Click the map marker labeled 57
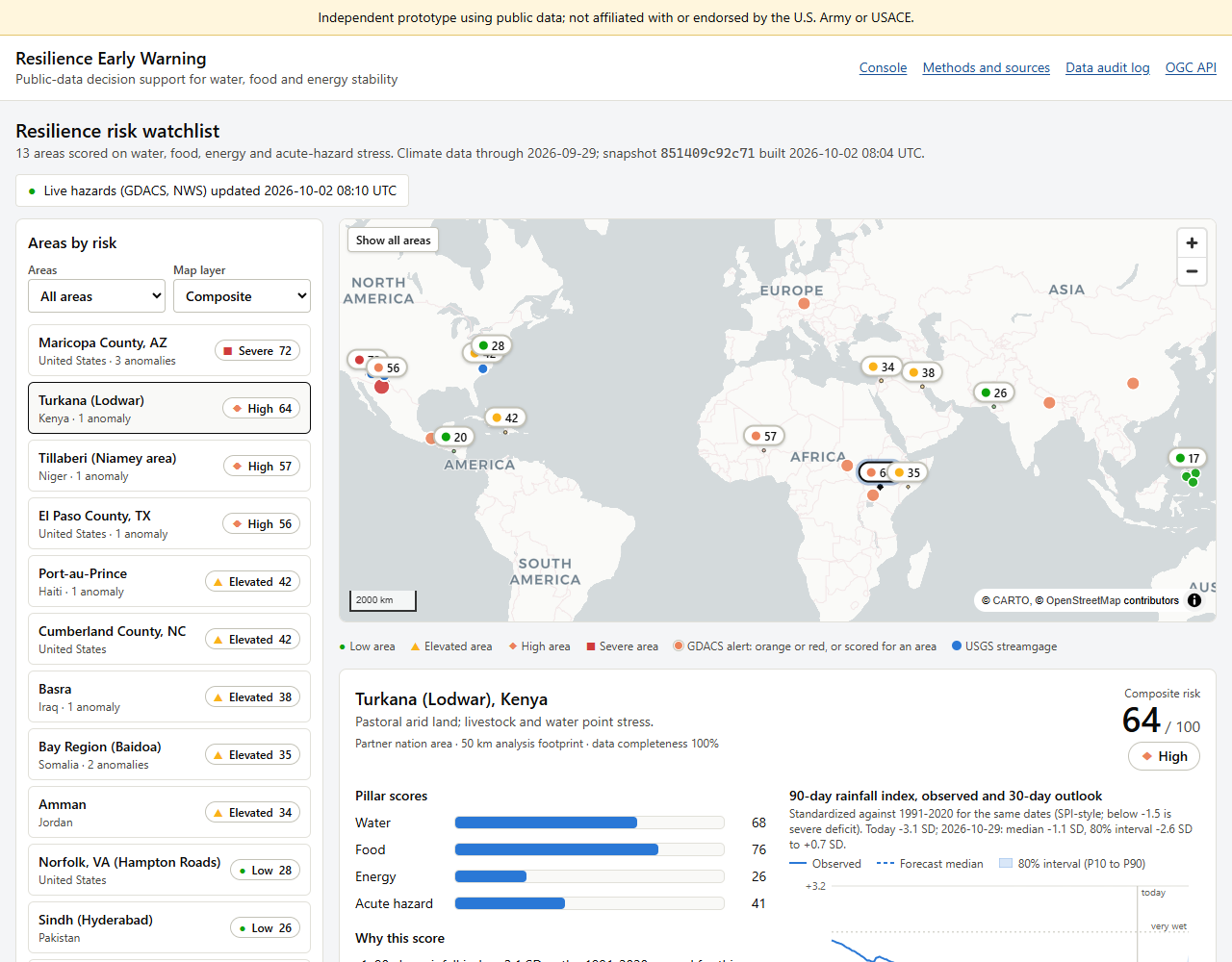The width and height of the screenshot is (1232, 962). tap(764, 436)
